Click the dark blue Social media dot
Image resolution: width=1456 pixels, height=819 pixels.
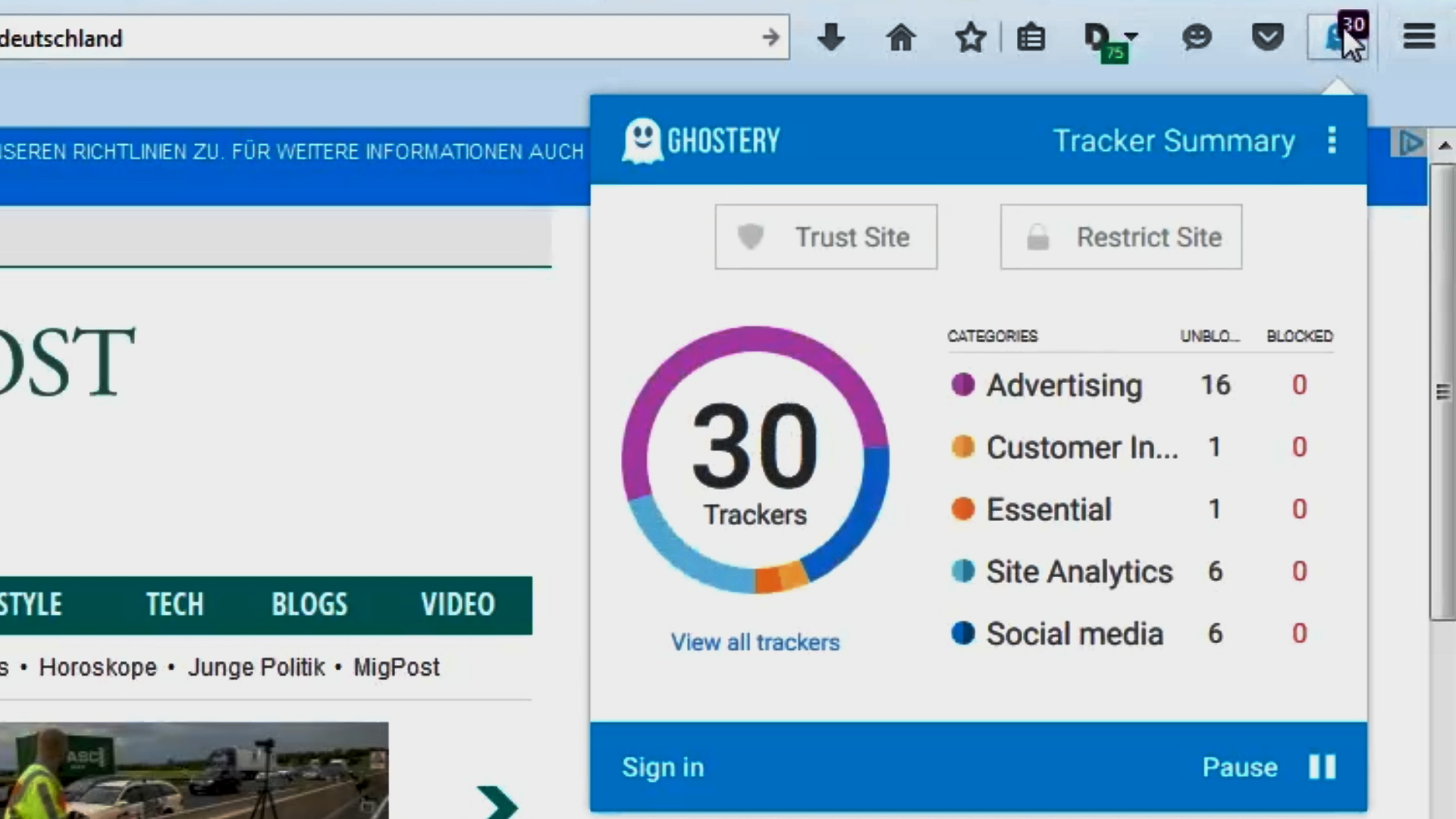click(x=963, y=633)
